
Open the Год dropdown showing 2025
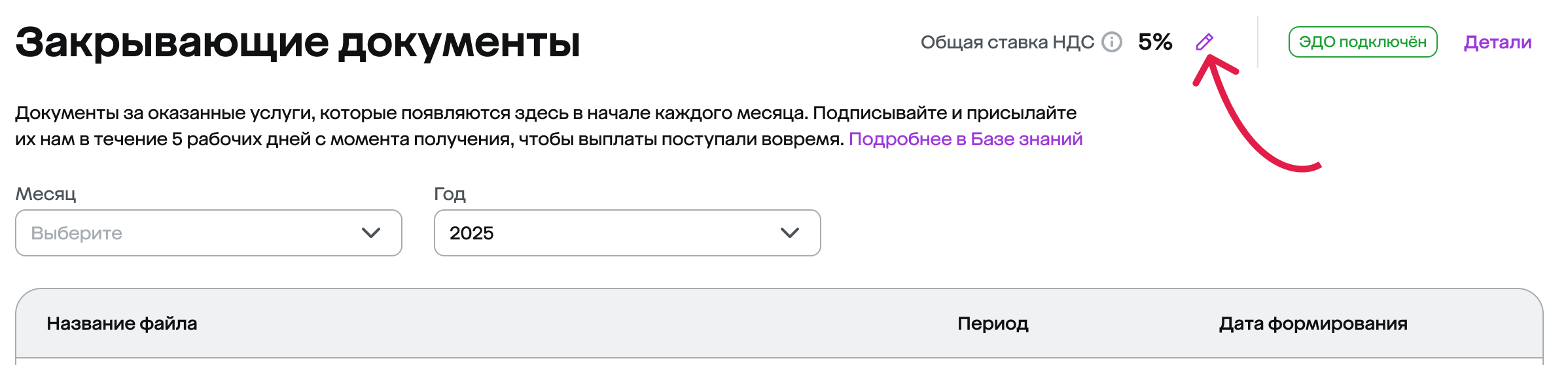[x=627, y=233]
